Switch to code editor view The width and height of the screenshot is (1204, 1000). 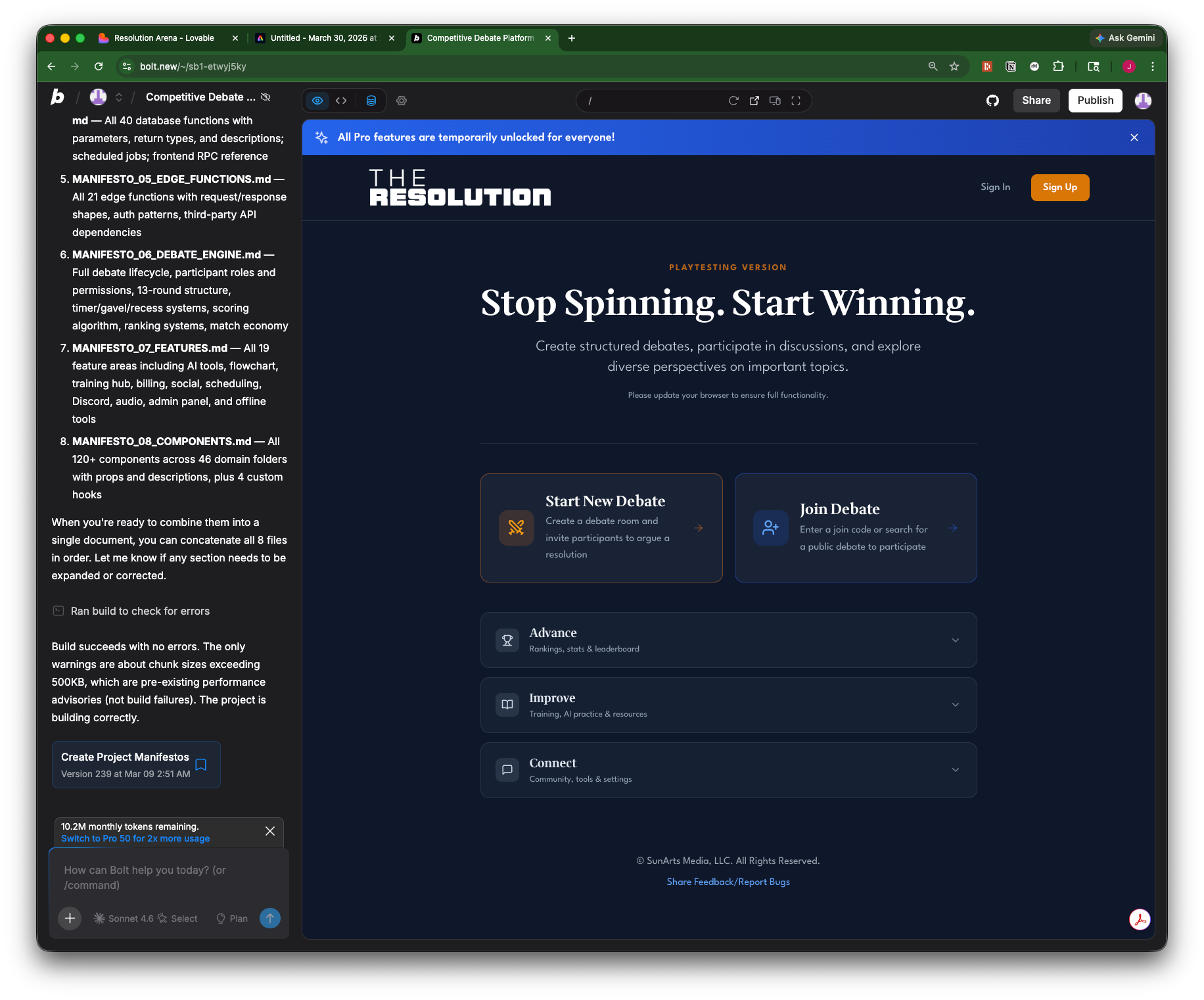[x=341, y=101]
